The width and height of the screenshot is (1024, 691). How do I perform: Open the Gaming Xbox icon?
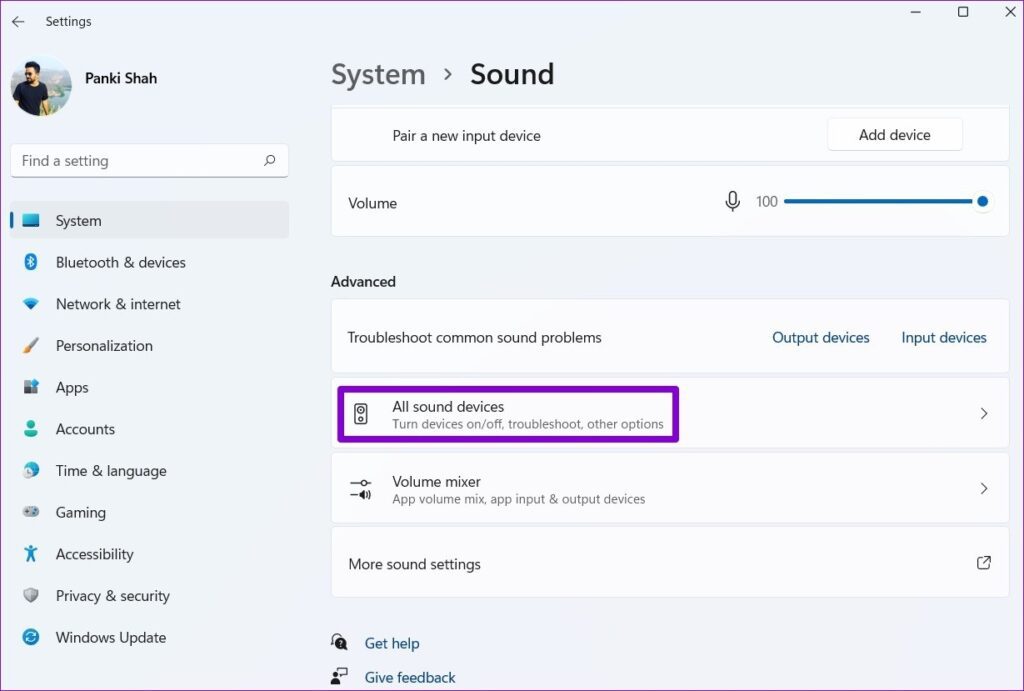coord(29,512)
